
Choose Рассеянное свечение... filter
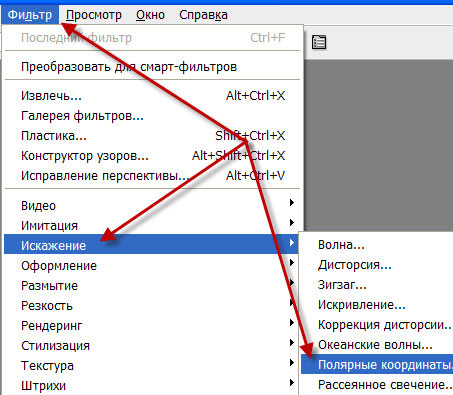(x=377, y=385)
